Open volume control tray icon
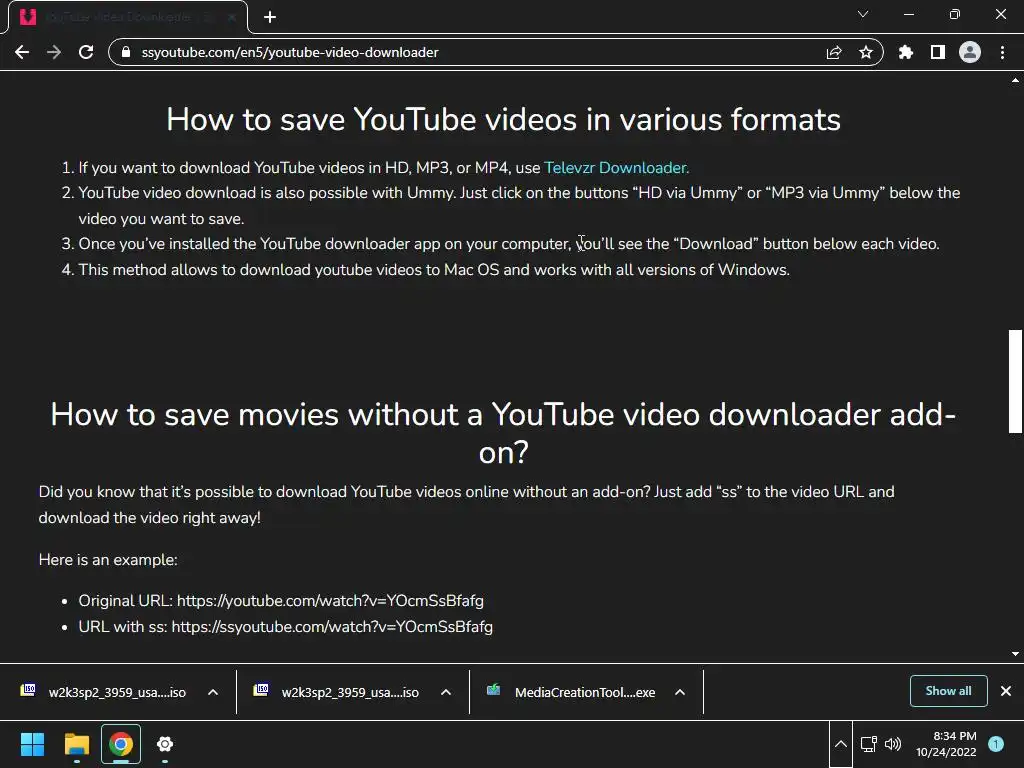The image size is (1024, 768). click(893, 744)
